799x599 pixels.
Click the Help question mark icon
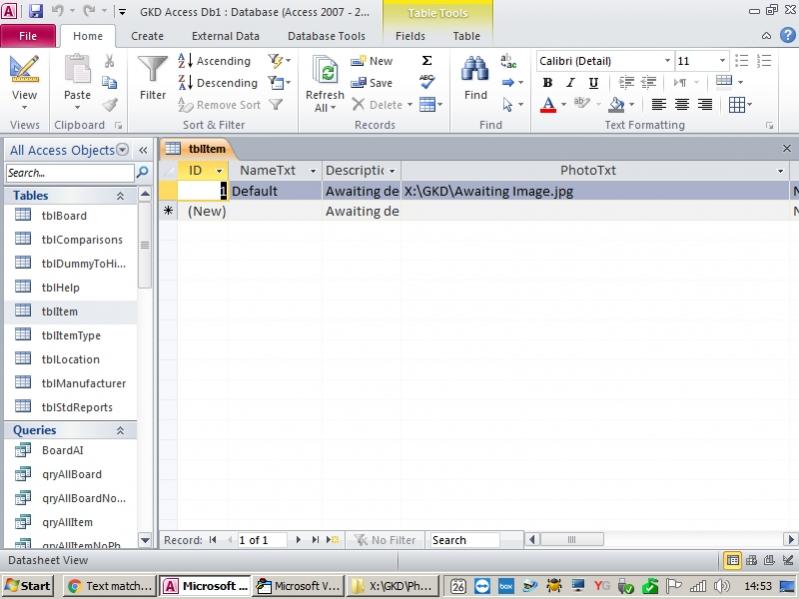tap(787, 35)
